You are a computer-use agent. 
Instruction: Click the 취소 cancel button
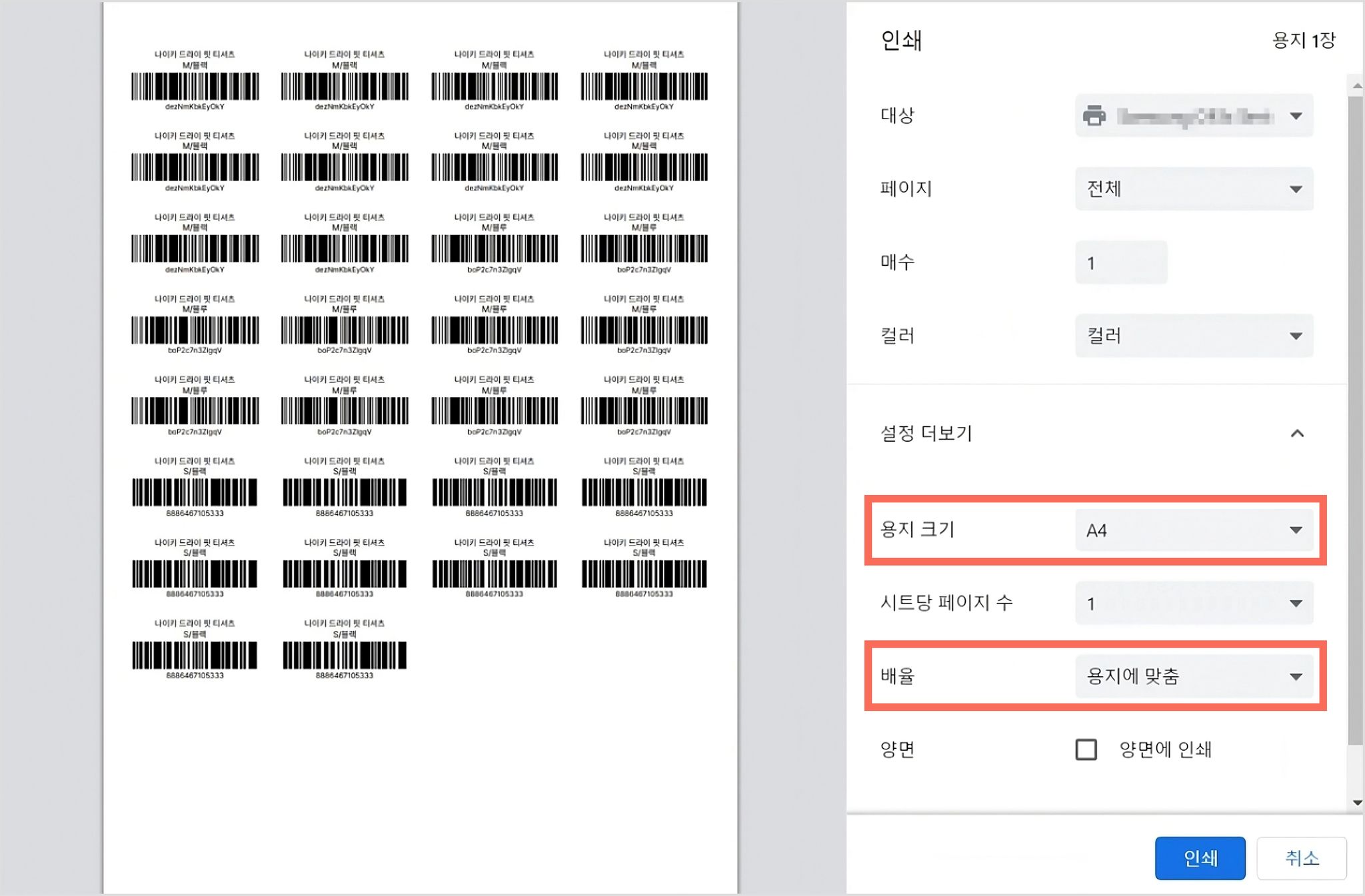coord(1302,858)
